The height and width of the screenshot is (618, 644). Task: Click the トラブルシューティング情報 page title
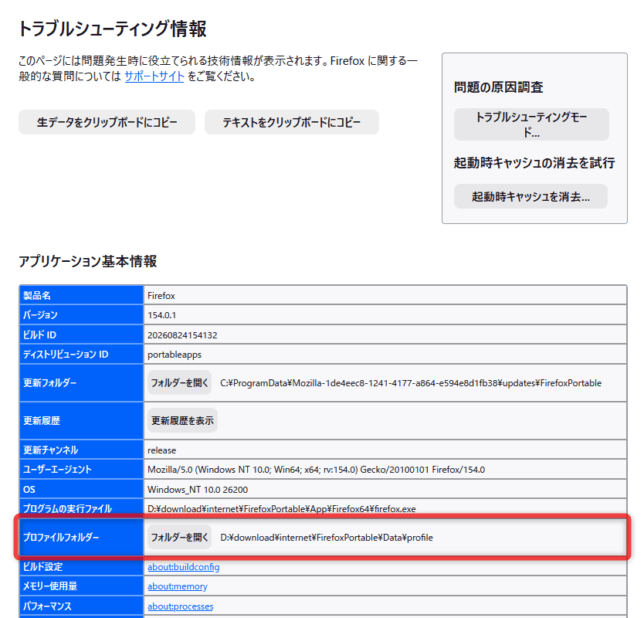click(x=113, y=29)
